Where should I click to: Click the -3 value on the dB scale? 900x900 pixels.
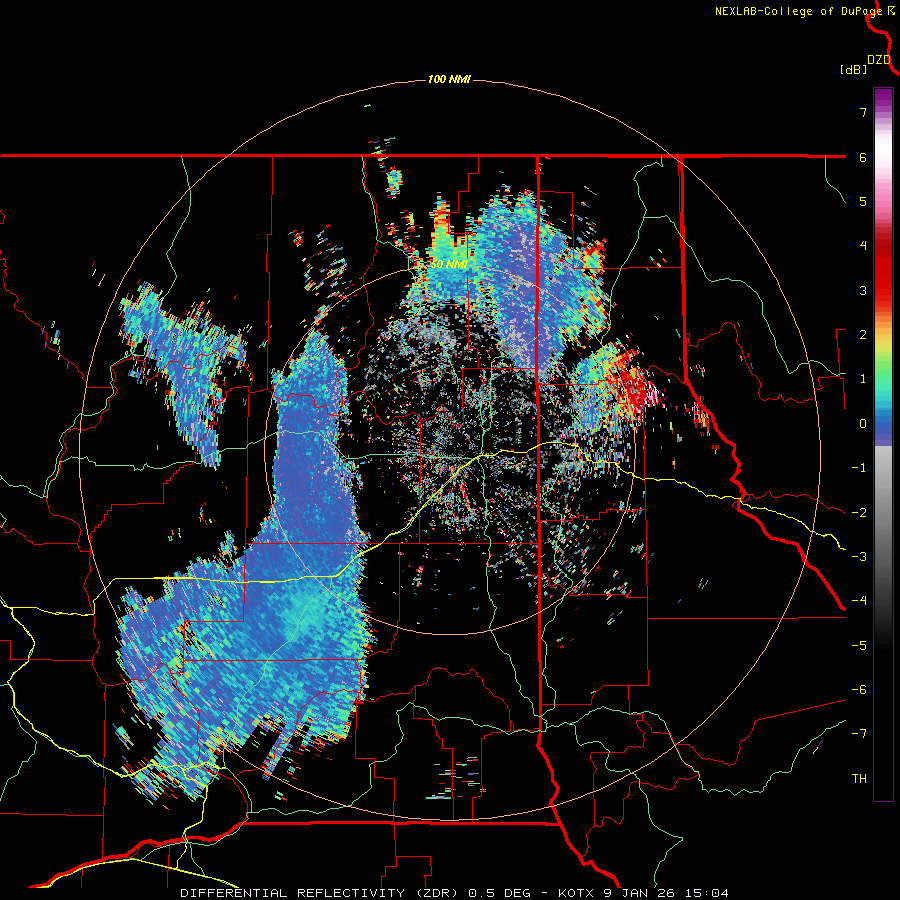click(x=859, y=557)
